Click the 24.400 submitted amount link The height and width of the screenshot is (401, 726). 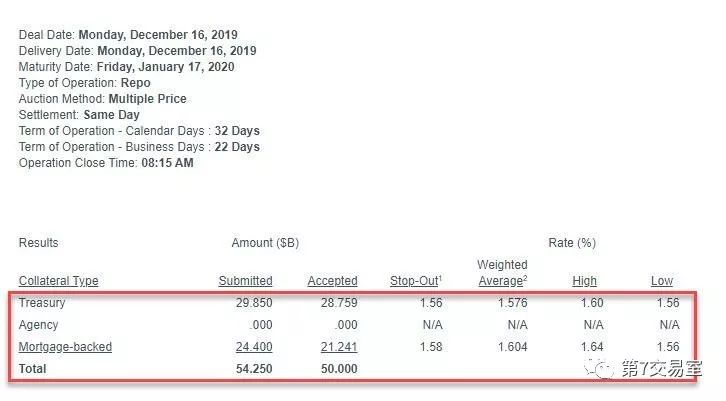253,347
